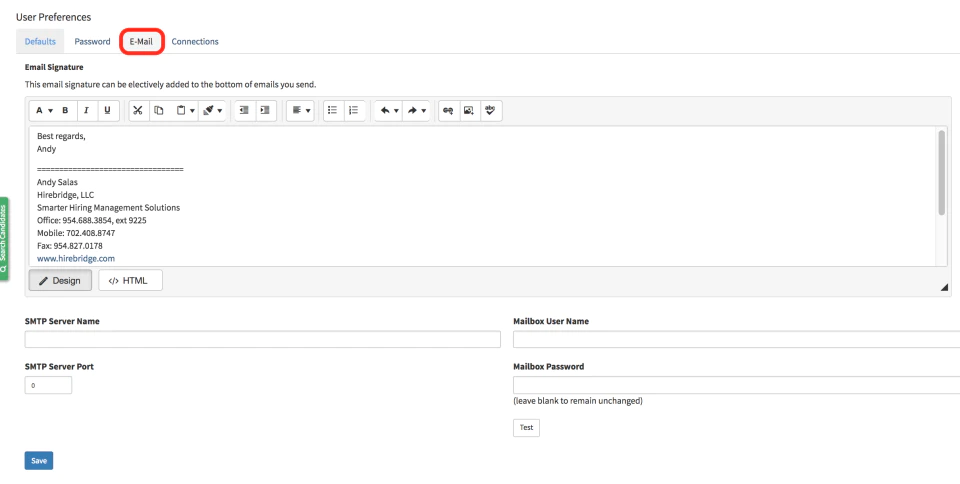Screen dimensions: 960x484
Task: Open the insert hyperlink tool
Action: [x=448, y=111]
